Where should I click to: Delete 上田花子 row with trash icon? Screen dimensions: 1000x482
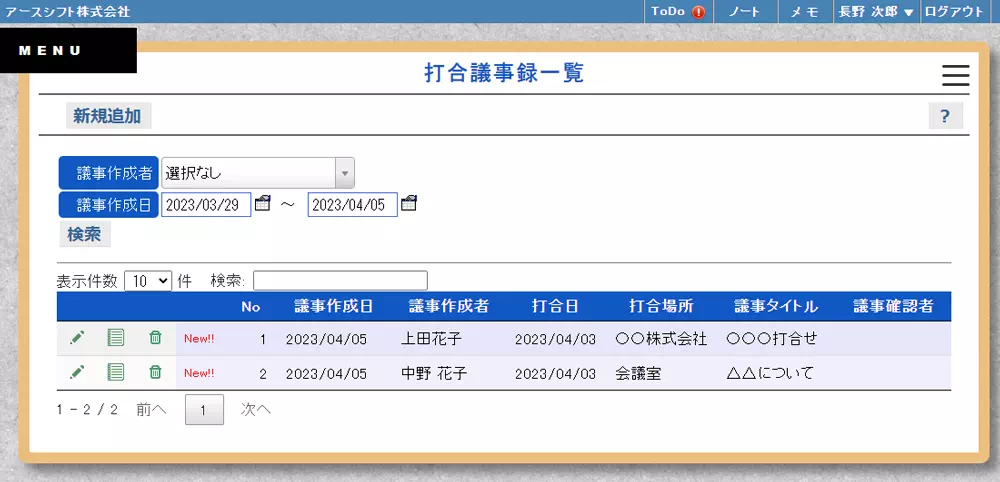(155, 338)
